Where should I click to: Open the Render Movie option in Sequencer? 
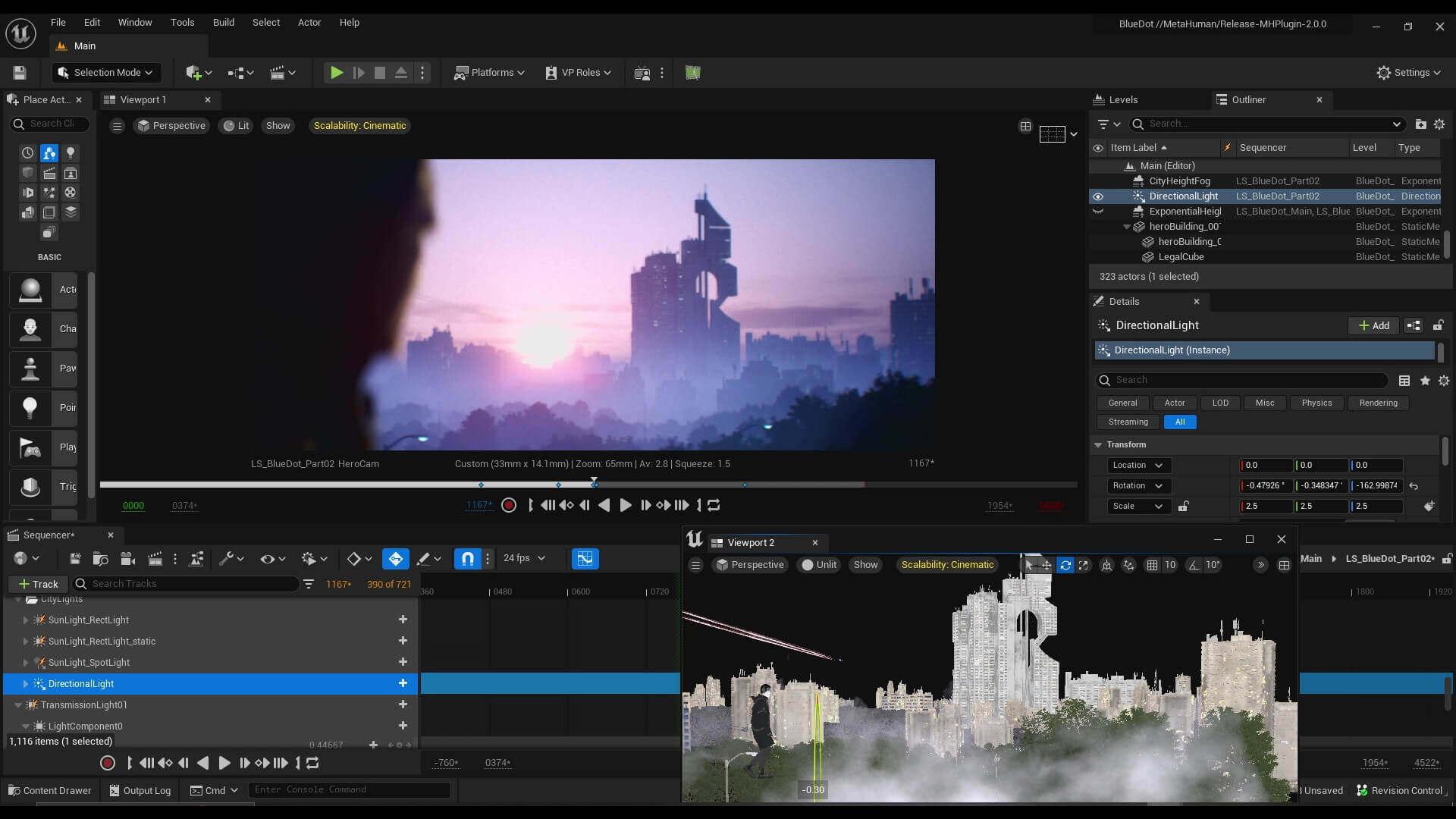pyautogui.click(x=155, y=559)
